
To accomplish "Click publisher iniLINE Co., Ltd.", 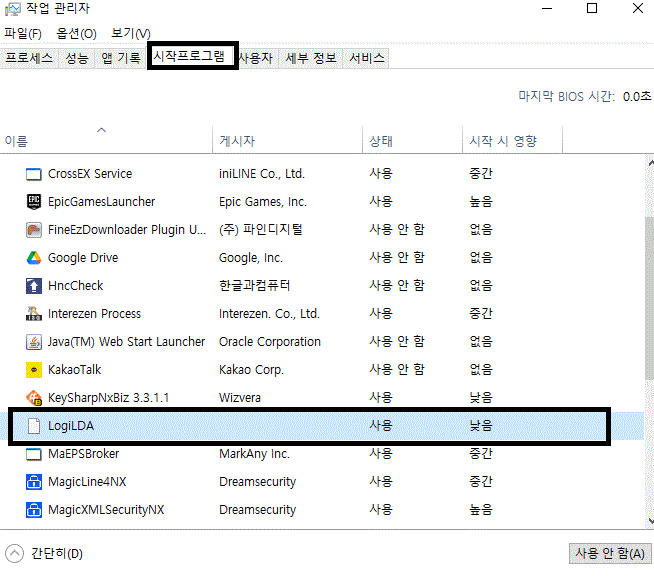I will (262, 174).
